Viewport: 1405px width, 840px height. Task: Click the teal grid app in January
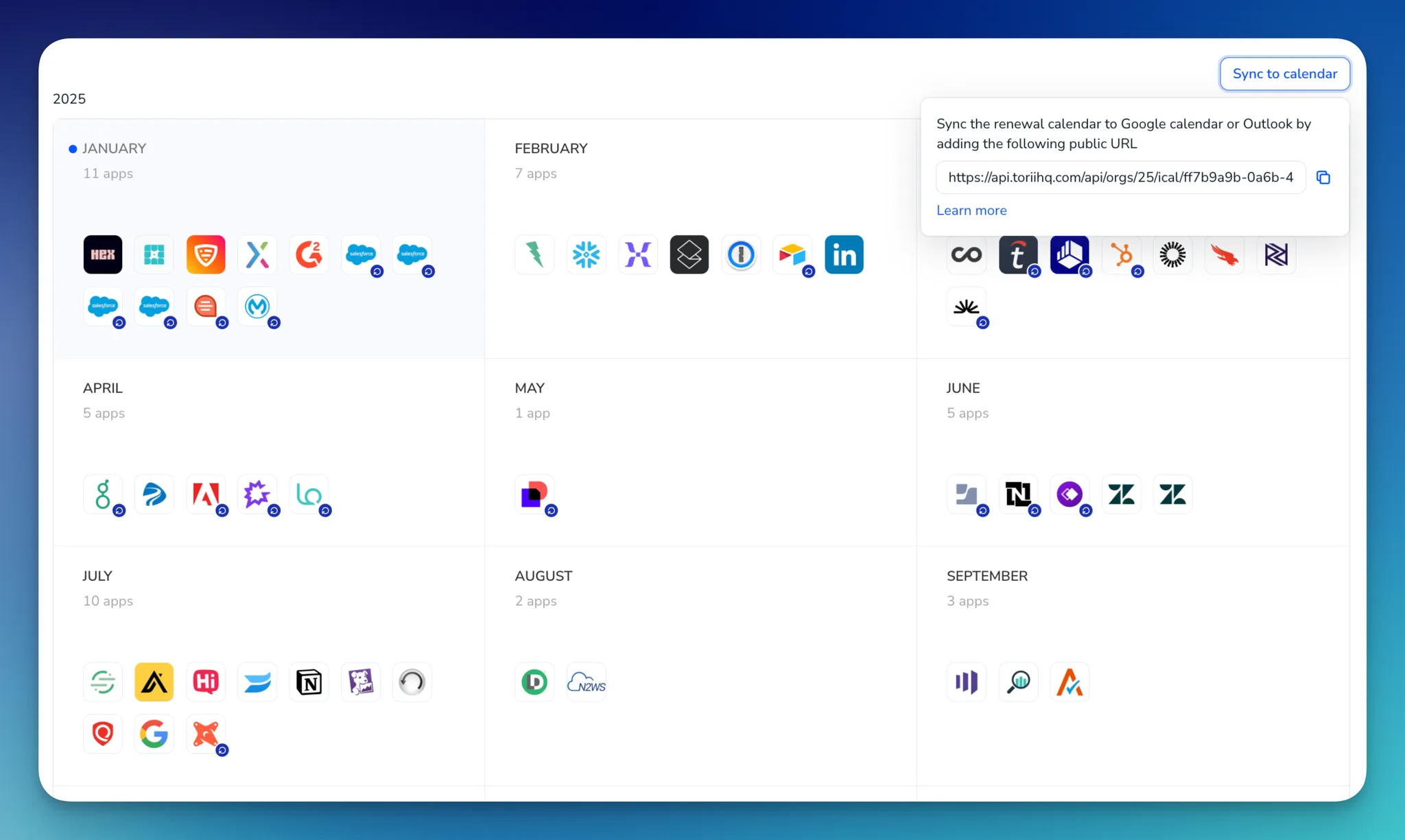[154, 254]
